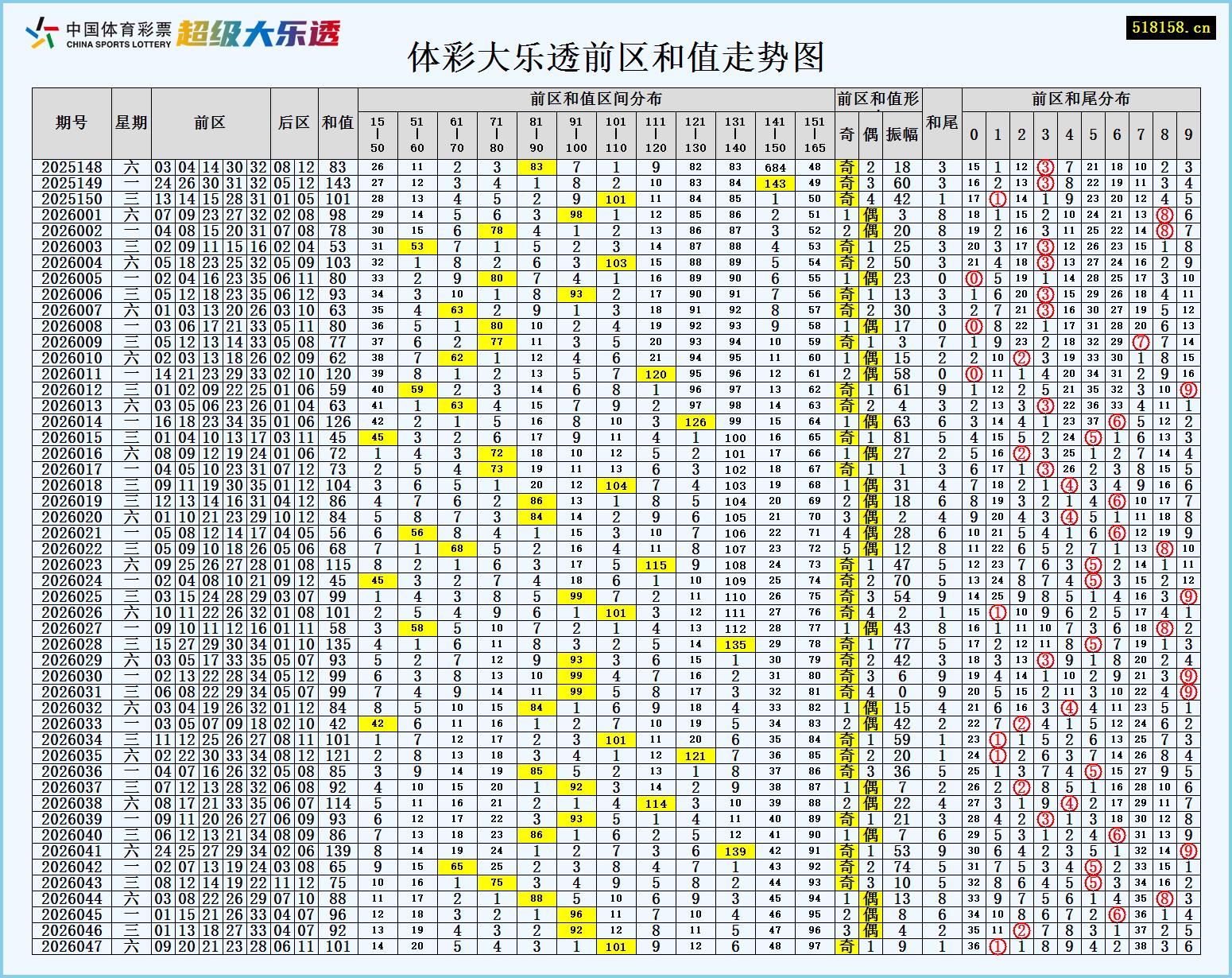This screenshot has width=1232, height=978.
Task: Select the 15-50 range column header
Action: pos(378,134)
